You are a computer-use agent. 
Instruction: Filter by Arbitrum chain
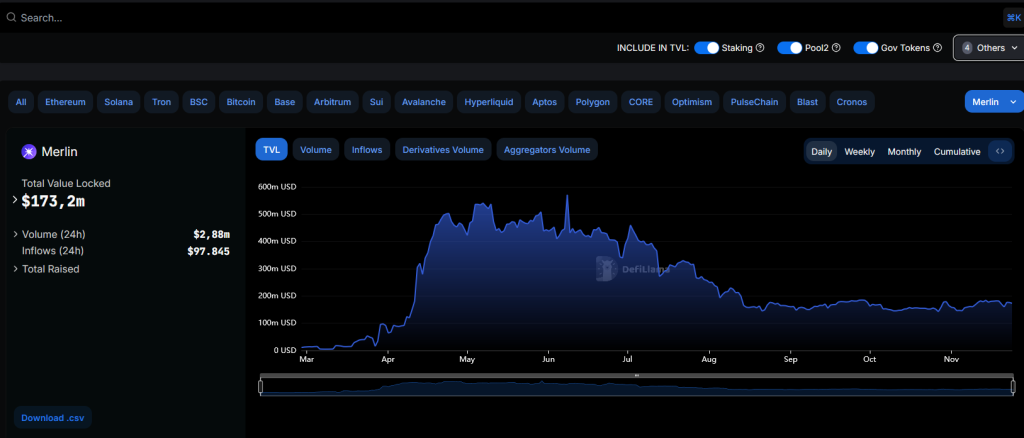[x=332, y=102]
